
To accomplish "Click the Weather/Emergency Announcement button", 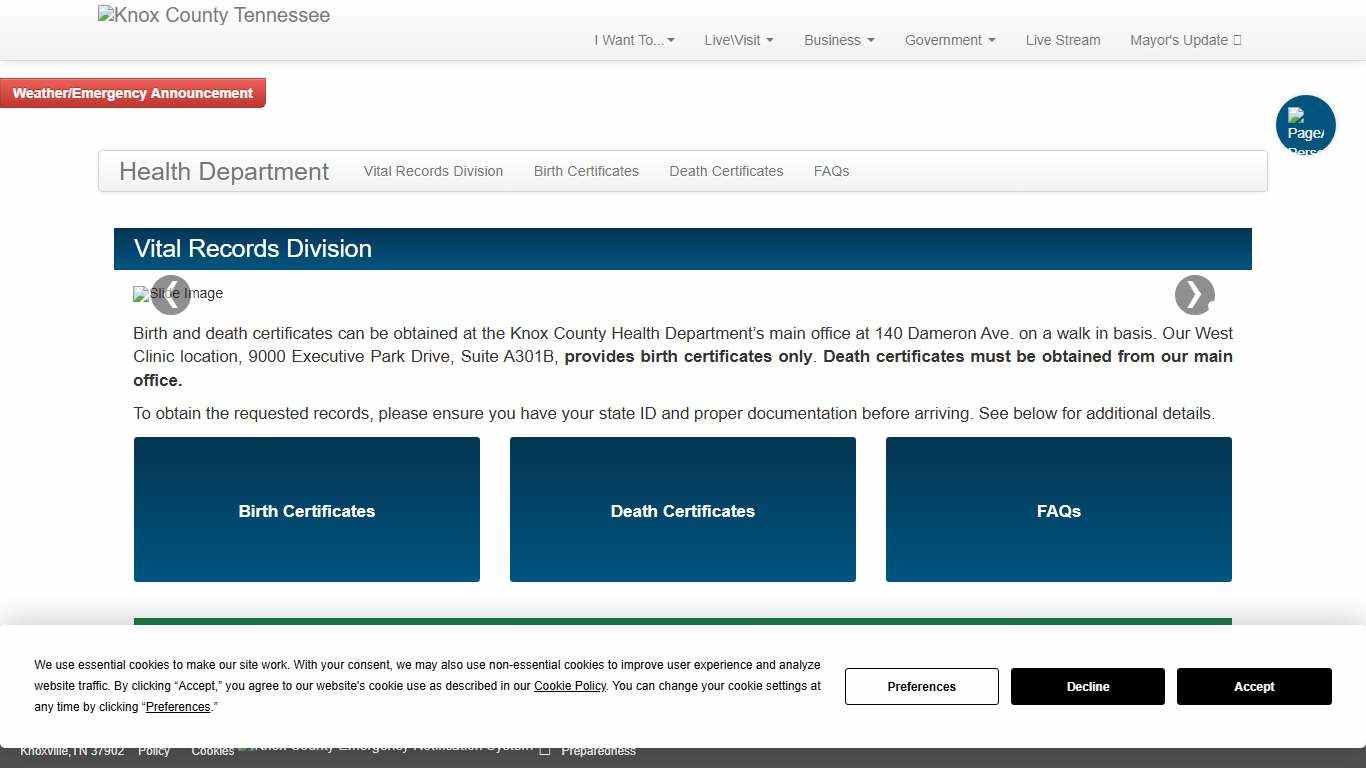I will 133,93.
